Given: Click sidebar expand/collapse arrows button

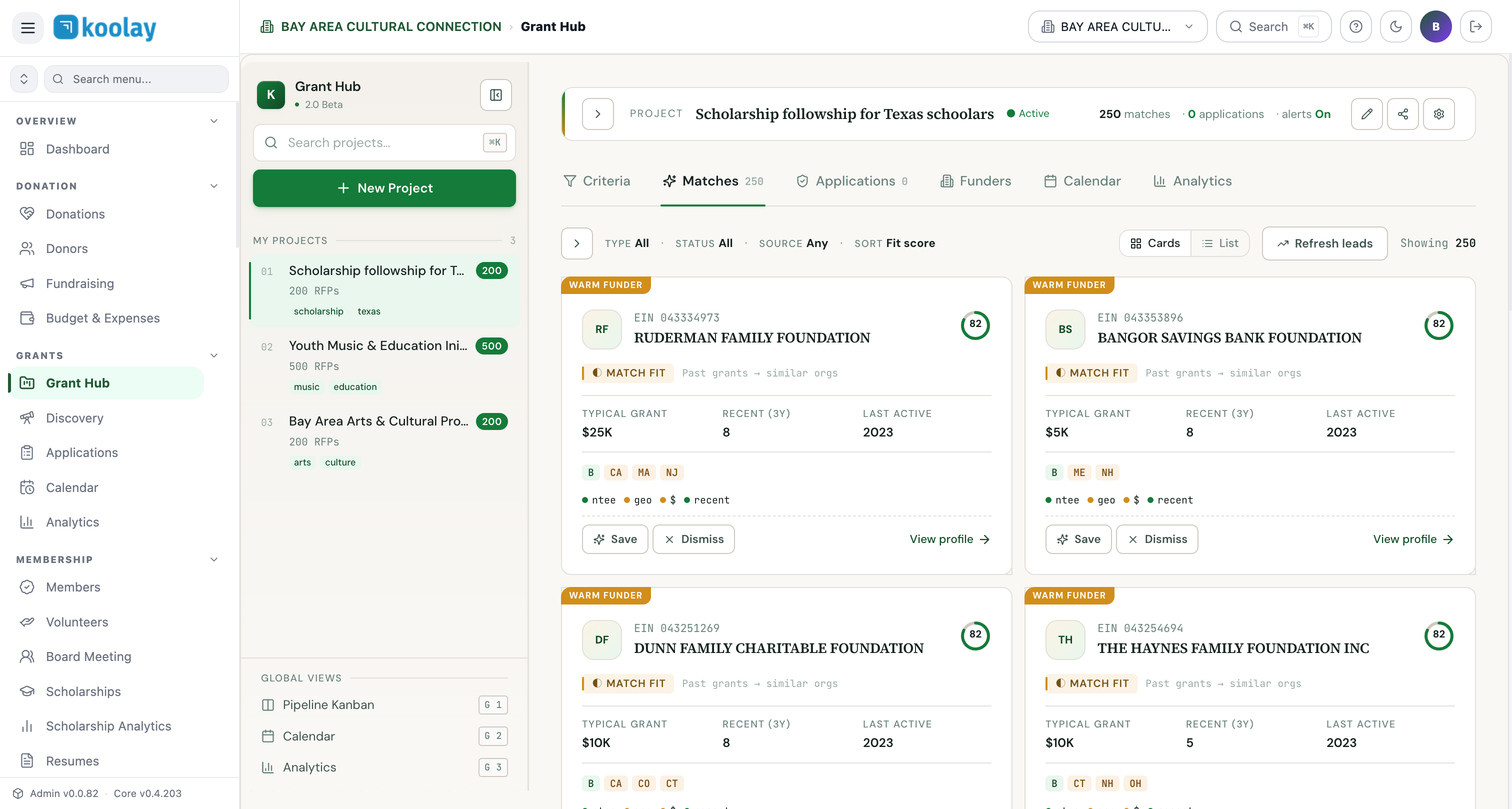Looking at the screenshot, I should pyautogui.click(x=24, y=78).
